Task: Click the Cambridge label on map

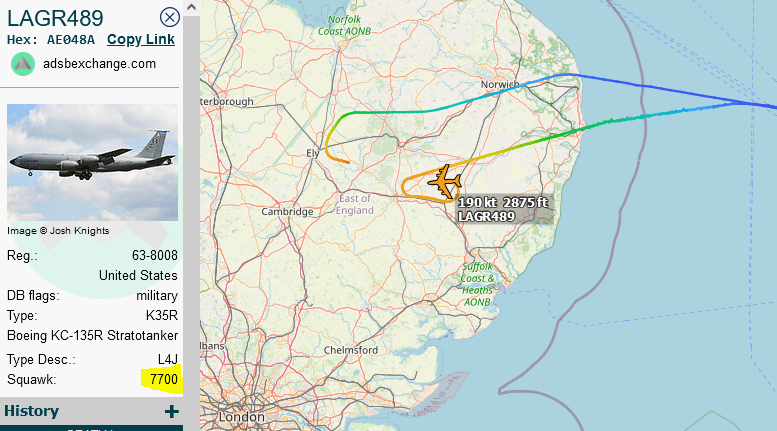Action: 287,212
